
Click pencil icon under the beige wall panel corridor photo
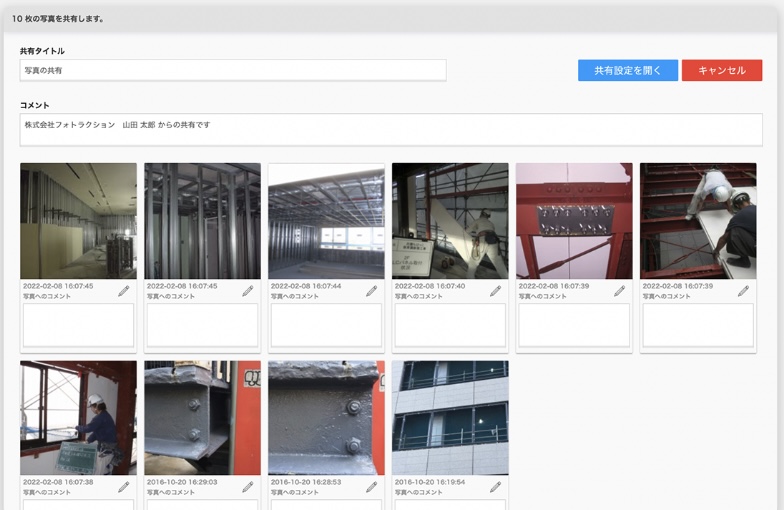click(124, 291)
